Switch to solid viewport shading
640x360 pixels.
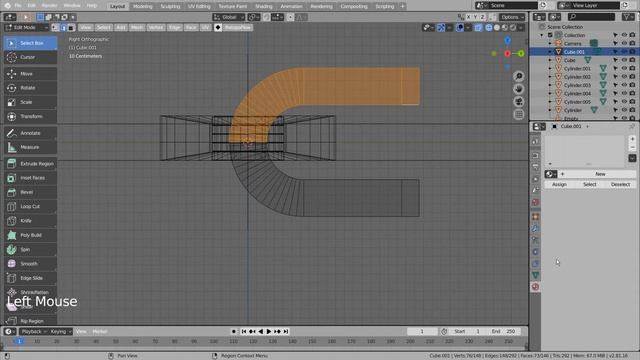coord(497,27)
